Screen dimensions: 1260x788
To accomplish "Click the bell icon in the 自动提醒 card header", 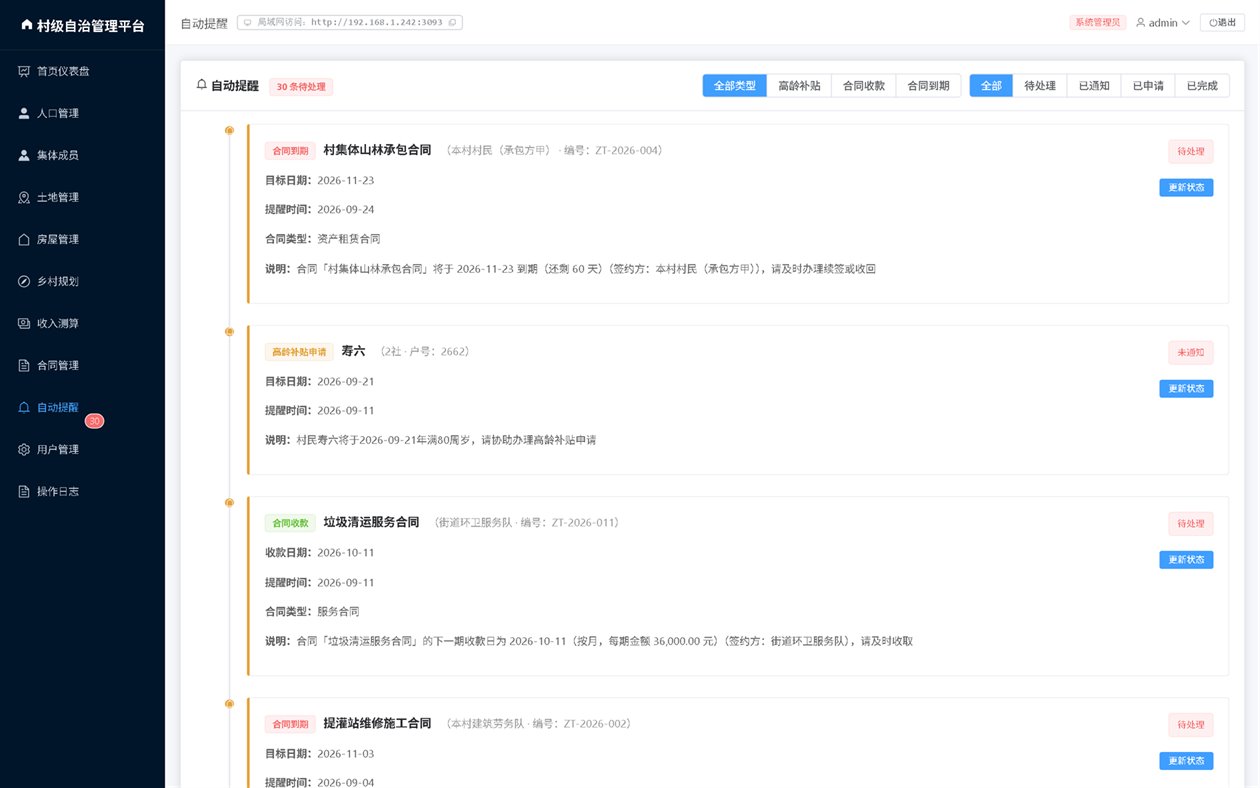I will [202, 86].
